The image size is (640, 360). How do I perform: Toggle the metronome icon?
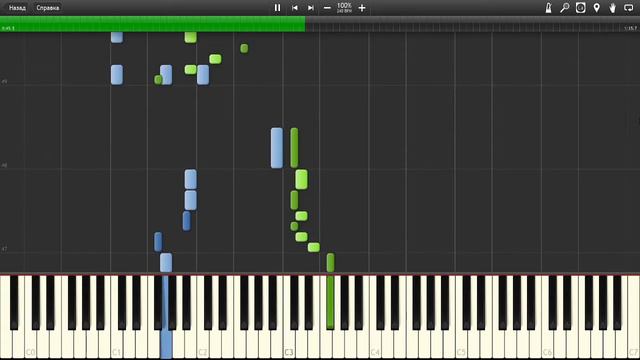click(x=548, y=8)
